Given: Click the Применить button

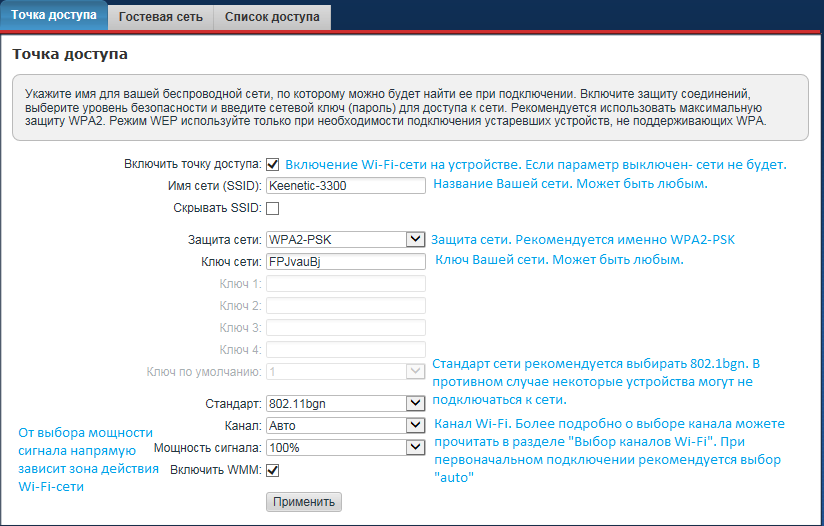Looking at the screenshot, I should pyautogui.click(x=303, y=501).
